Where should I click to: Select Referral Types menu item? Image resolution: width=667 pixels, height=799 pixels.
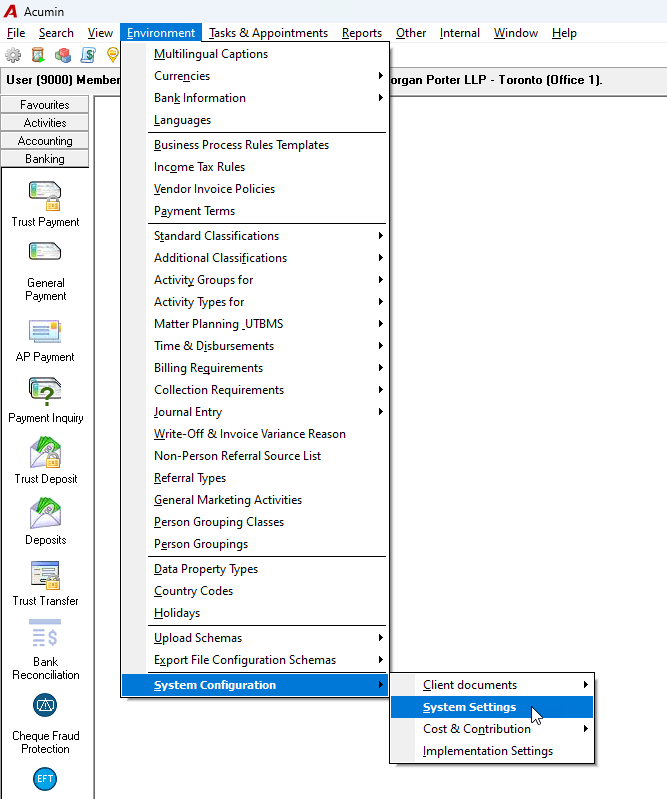point(255,478)
